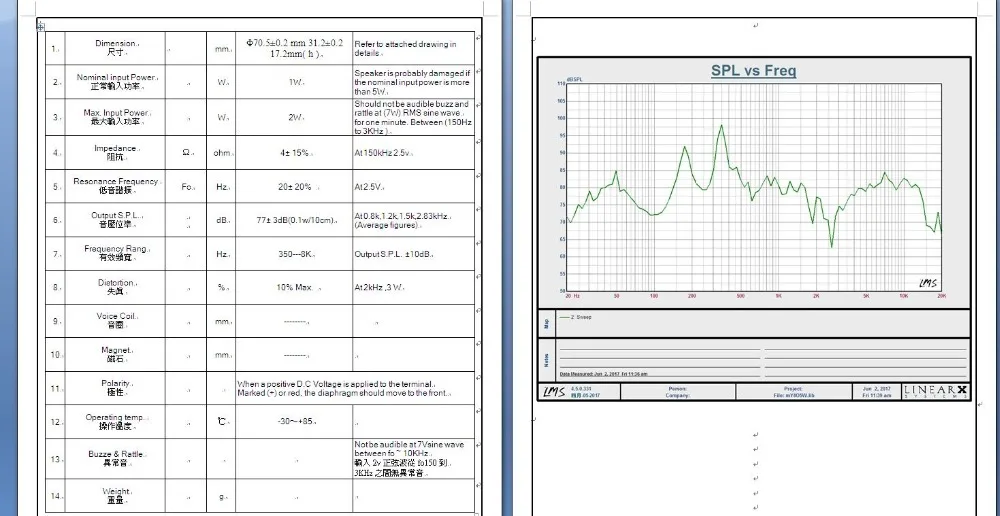This screenshot has width=1000, height=516.
Task: Click the 'Output S.P.L.' label in row 6
Action: coord(116,215)
